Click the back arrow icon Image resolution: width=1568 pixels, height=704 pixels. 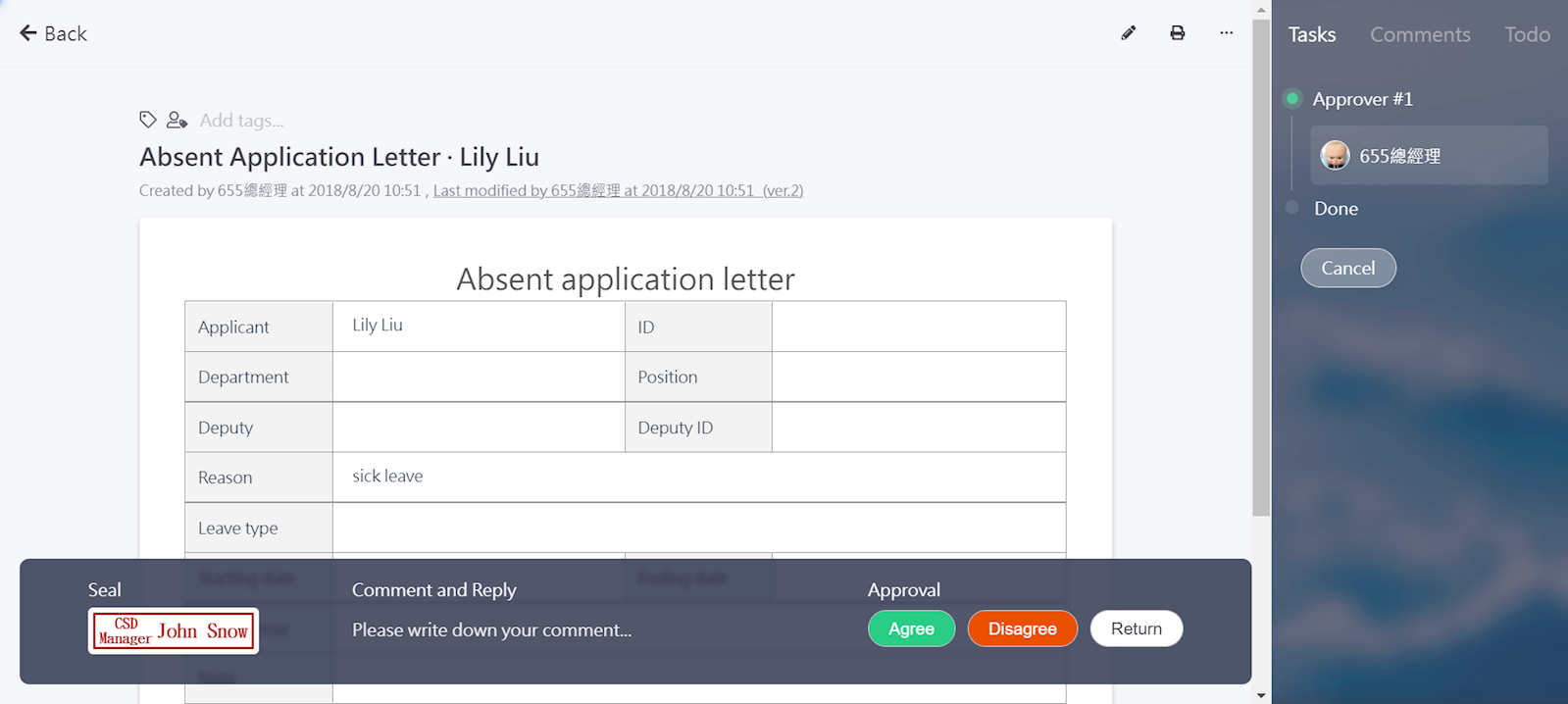28,33
